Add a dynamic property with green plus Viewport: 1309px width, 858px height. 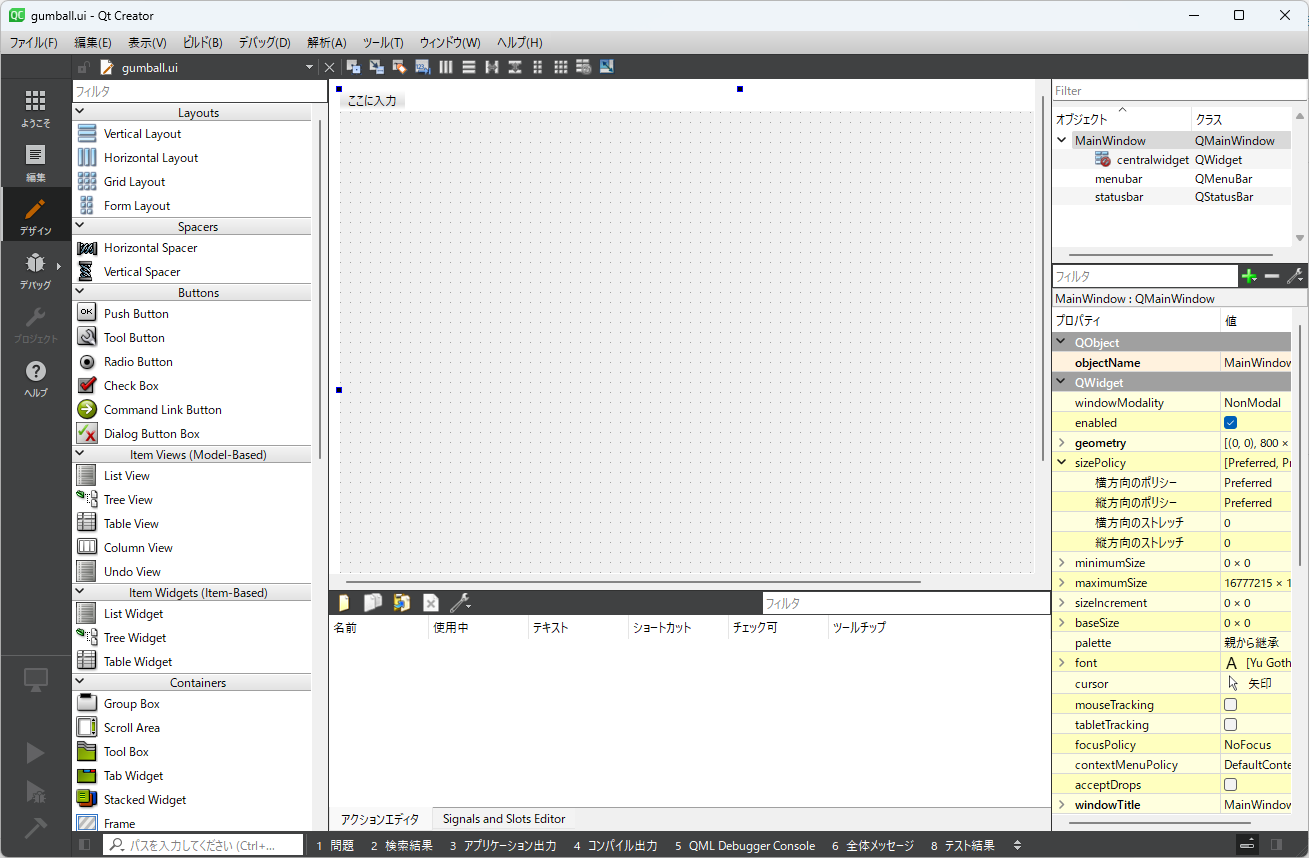click(x=1248, y=276)
